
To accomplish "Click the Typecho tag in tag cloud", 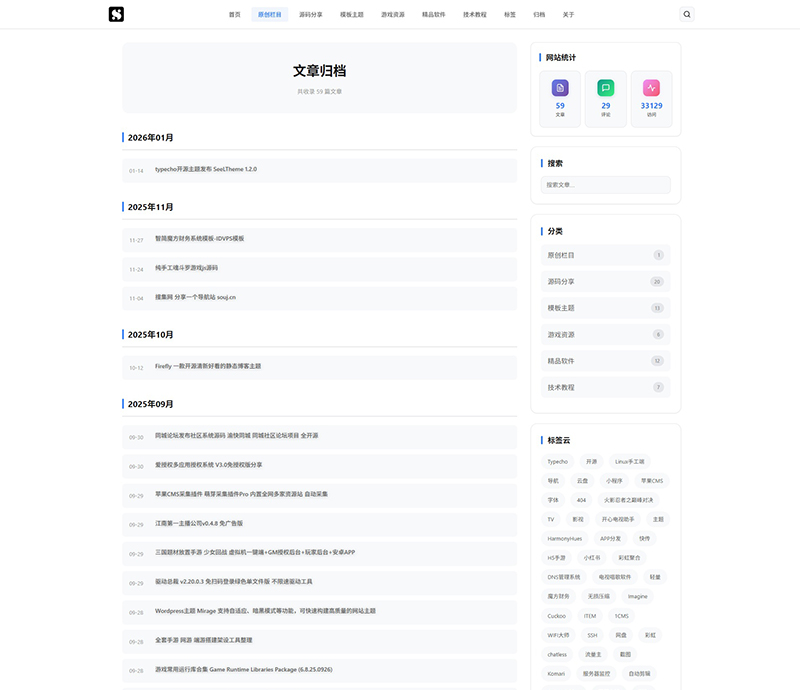I will point(557,462).
